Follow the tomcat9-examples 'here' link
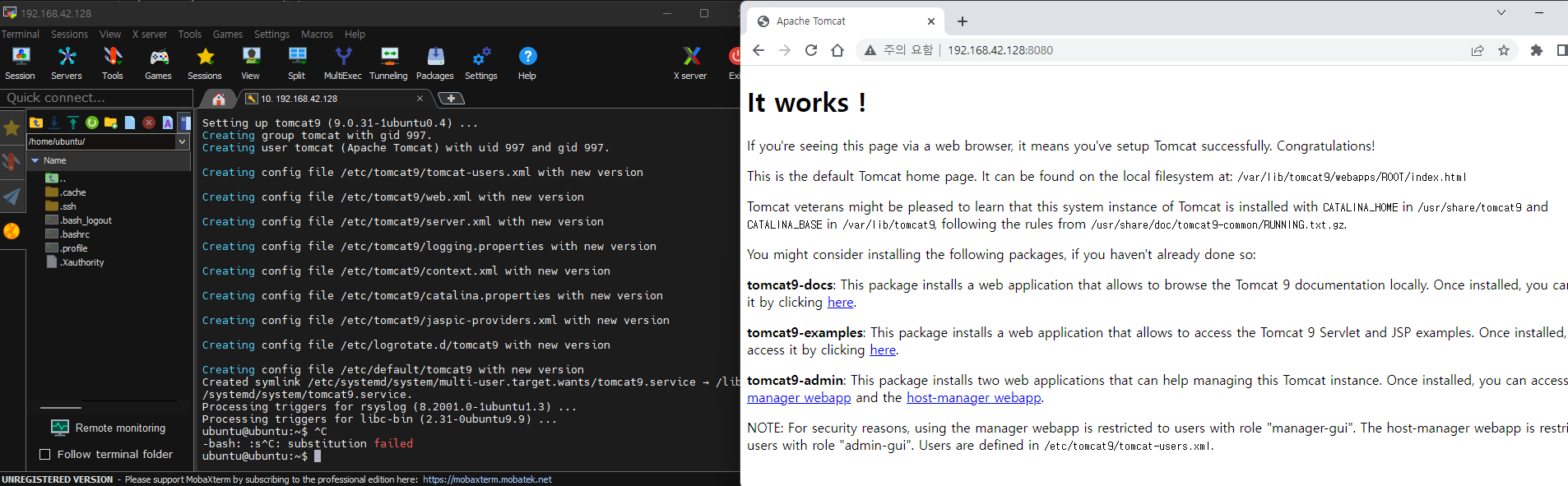Viewport: 1568px width, 486px height. pyautogui.click(x=883, y=349)
